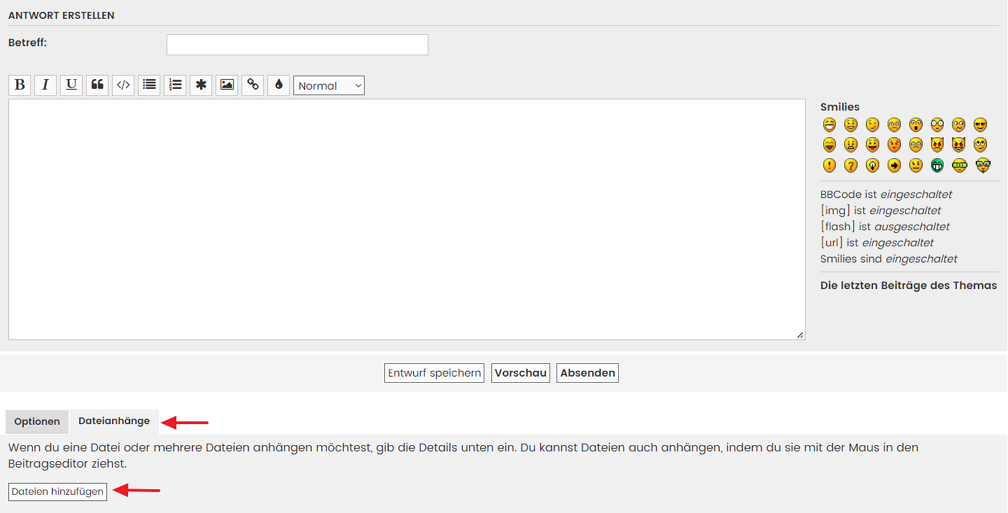Insert the question mark smiley
The height and width of the screenshot is (513, 1008).
tap(851, 166)
